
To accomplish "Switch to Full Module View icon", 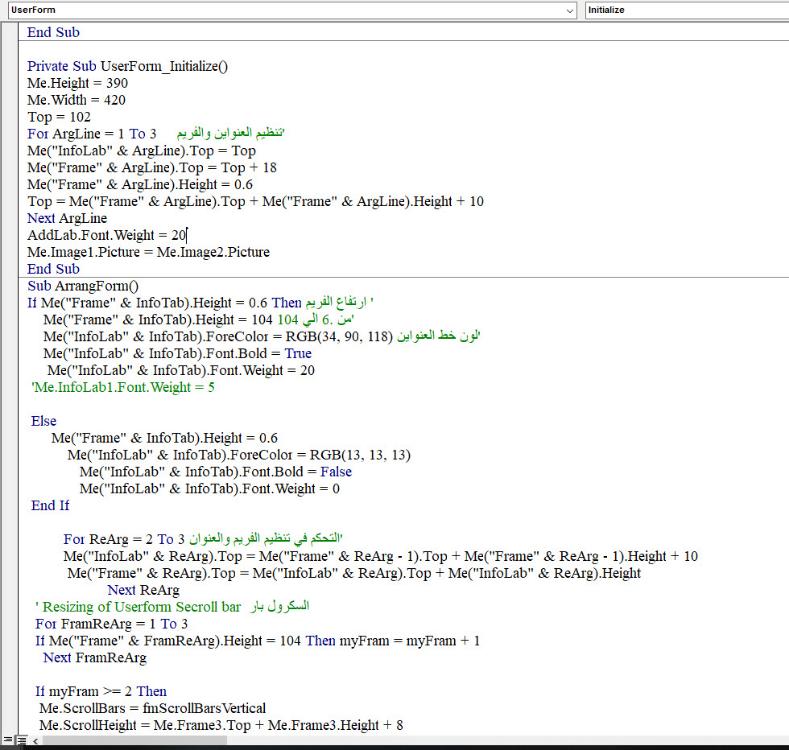I will click(19, 741).
